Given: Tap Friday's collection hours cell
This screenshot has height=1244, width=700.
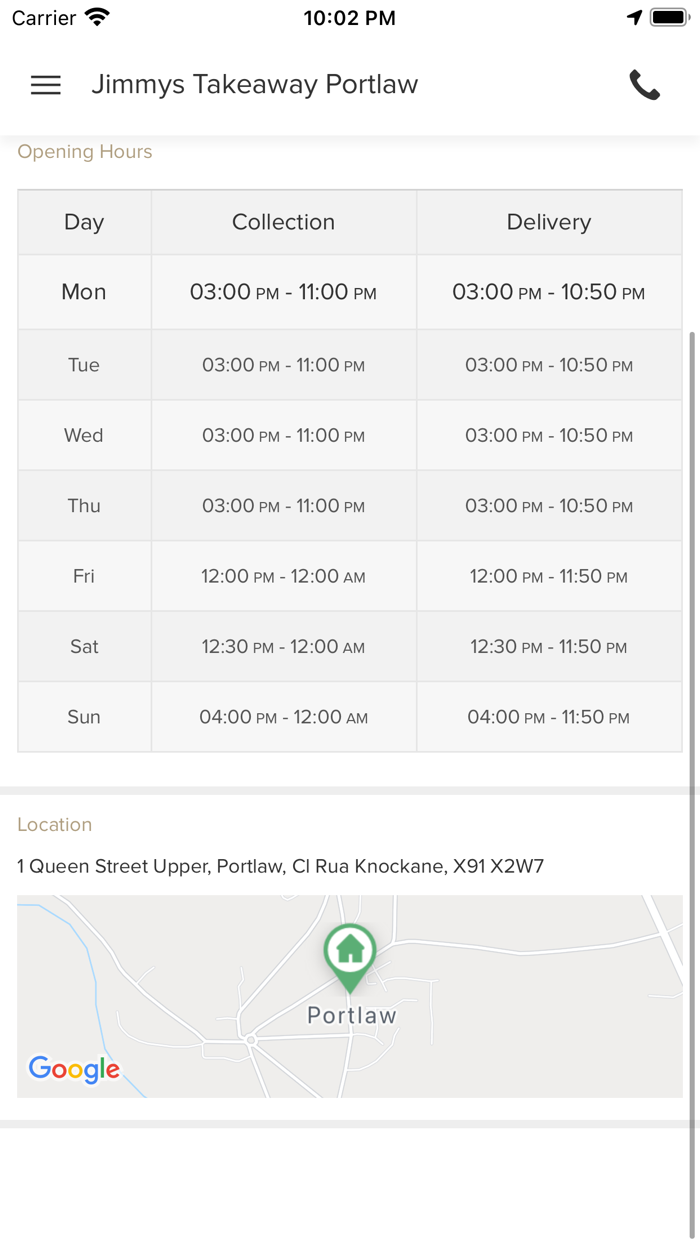Looking at the screenshot, I should (x=283, y=577).
